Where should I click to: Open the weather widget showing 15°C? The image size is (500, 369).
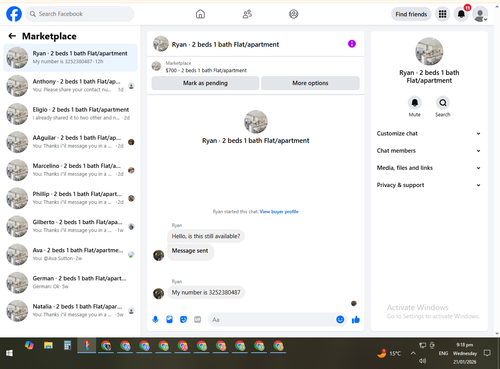click(x=389, y=353)
